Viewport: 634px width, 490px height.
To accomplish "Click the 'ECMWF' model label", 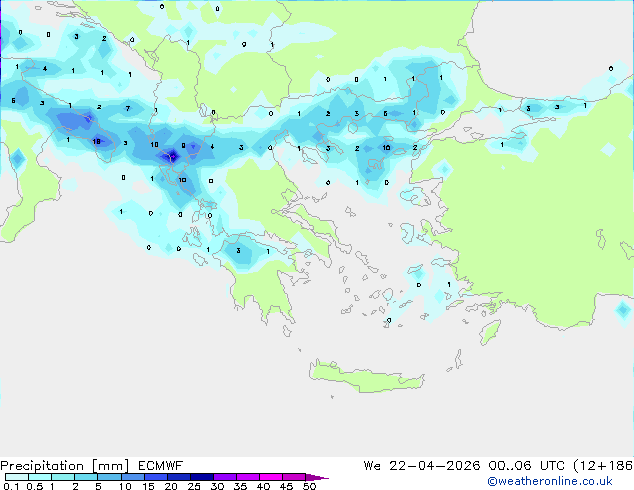I will pyautogui.click(x=161, y=466).
